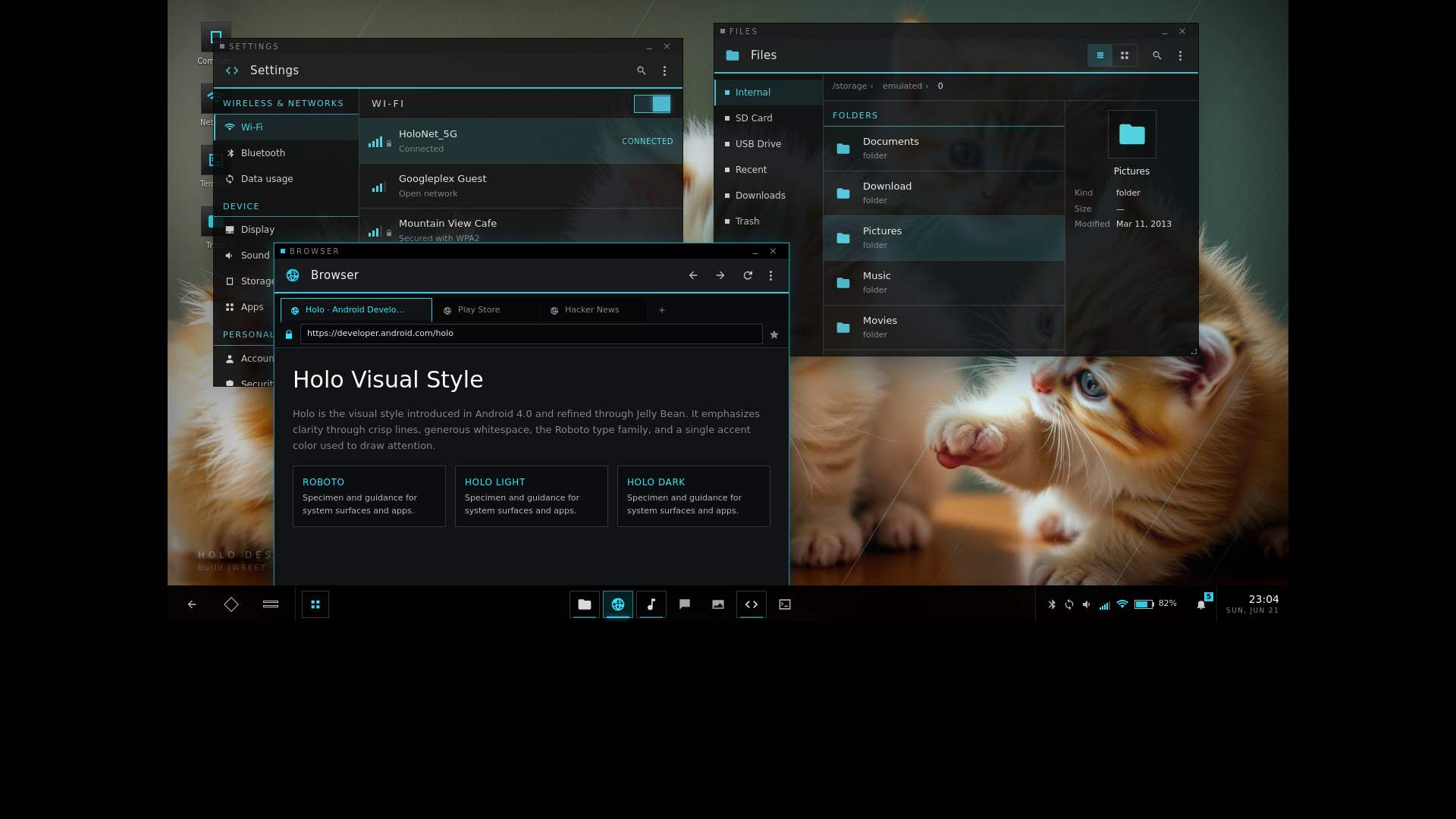This screenshot has height=819, width=1456.
Task: Go forward in the Browser
Action: tap(720, 275)
